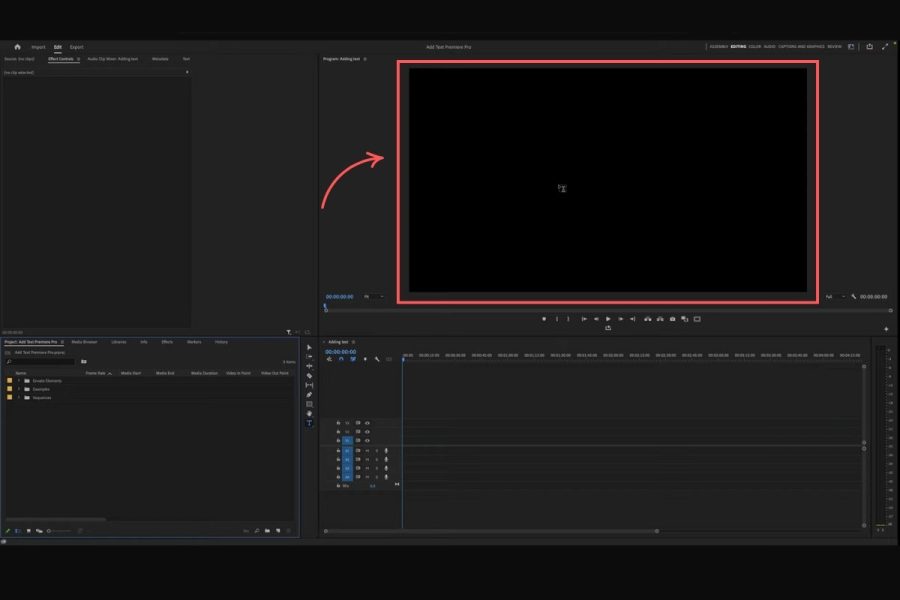Click the New Item icon in Project panel
900x600 pixels.
pyautogui.click(x=278, y=531)
